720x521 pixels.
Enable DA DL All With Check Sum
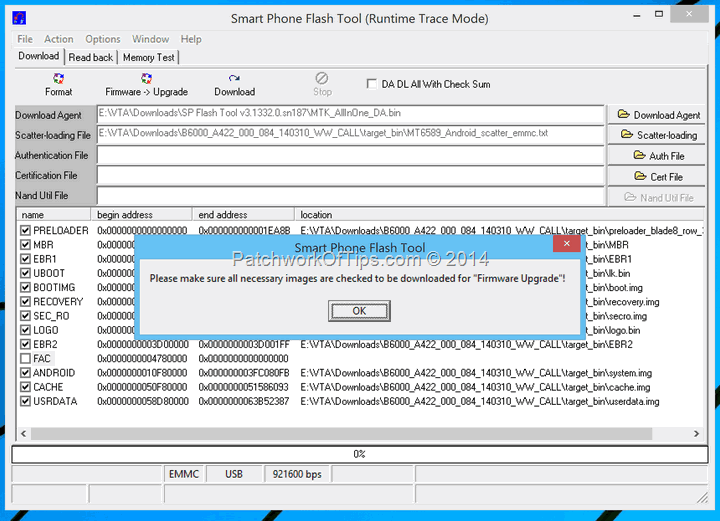tap(371, 84)
